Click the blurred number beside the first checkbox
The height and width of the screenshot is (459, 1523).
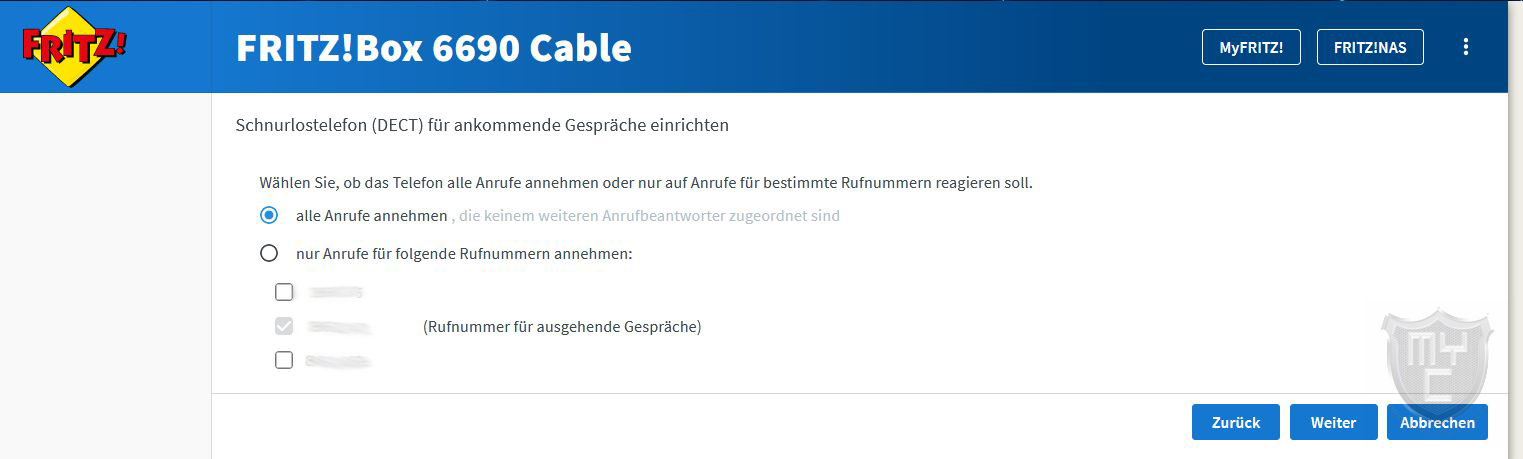336,292
